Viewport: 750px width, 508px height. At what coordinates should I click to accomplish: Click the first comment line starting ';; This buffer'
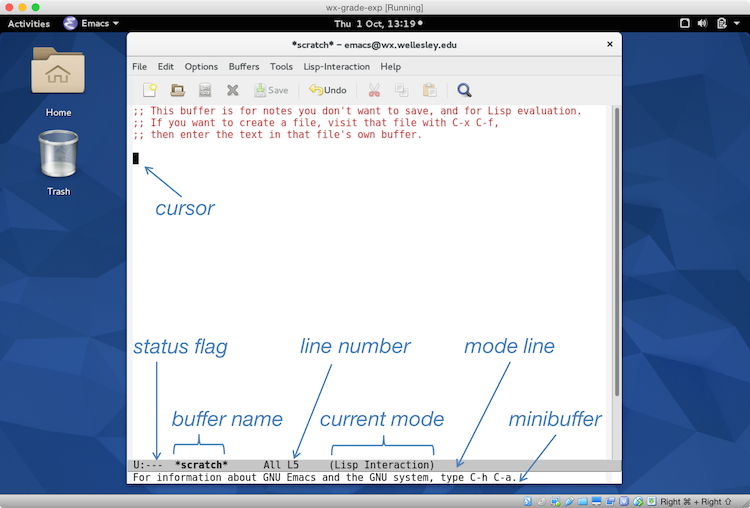coord(357,110)
